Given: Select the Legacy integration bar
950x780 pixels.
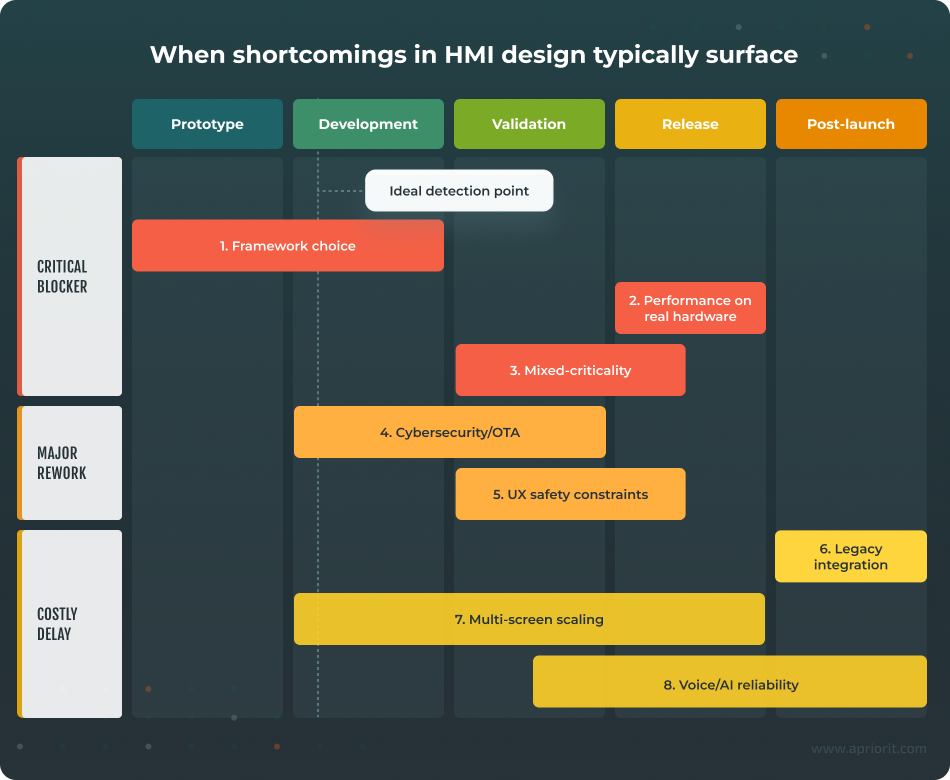Looking at the screenshot, I should coord(851,556).
